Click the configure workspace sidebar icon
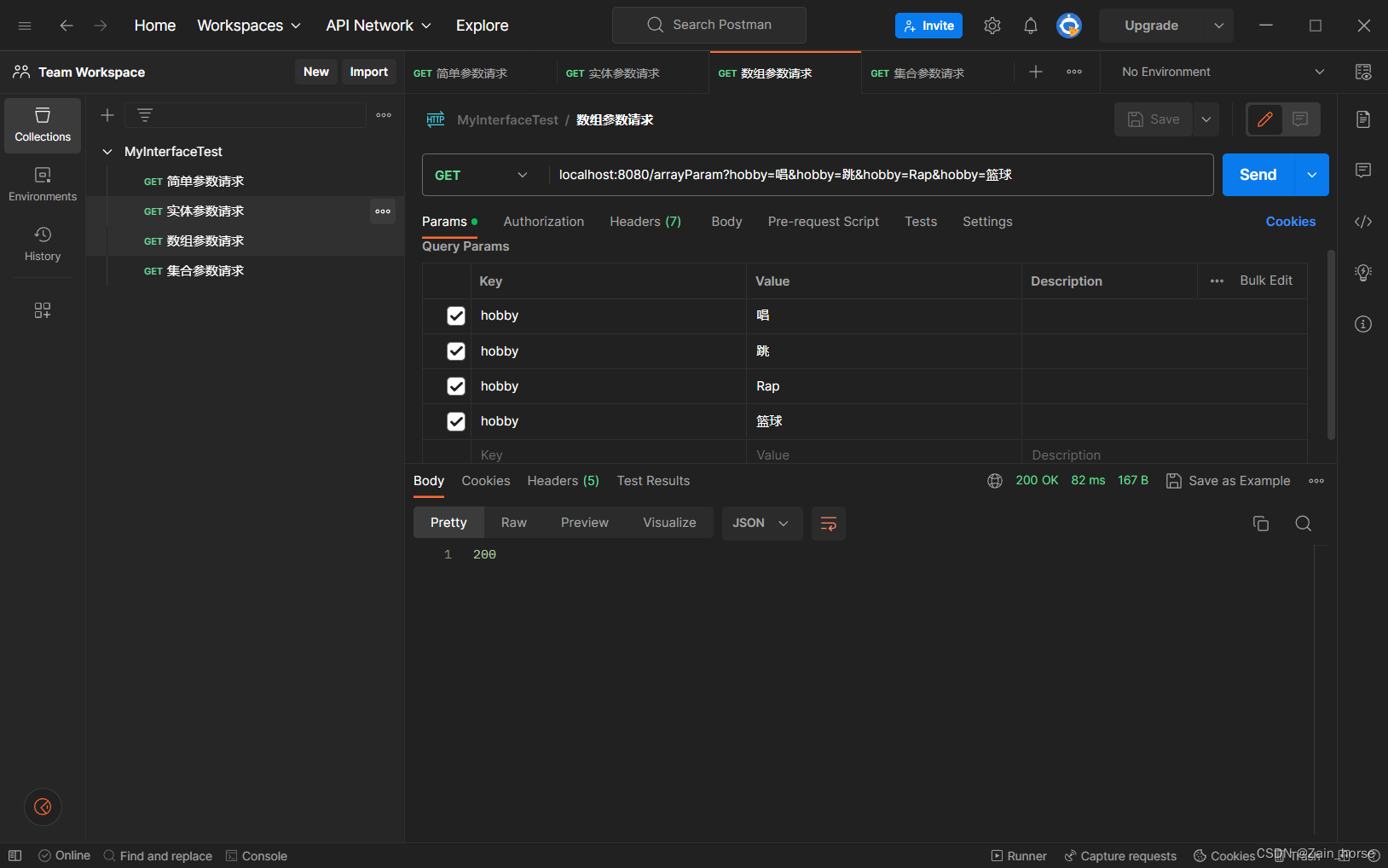This screenshot has height=868, width=1388. click(x=43, y=310)
